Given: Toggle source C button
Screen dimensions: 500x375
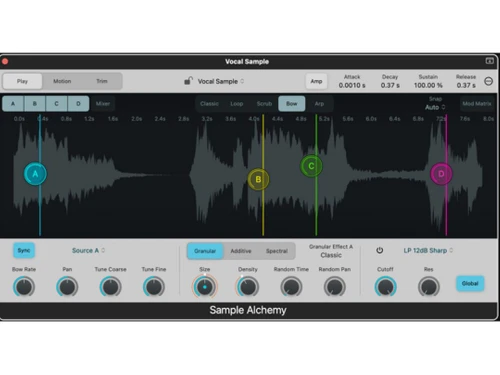Looking at the screenshot, I should pyautogui.click(x=56, y=104).
